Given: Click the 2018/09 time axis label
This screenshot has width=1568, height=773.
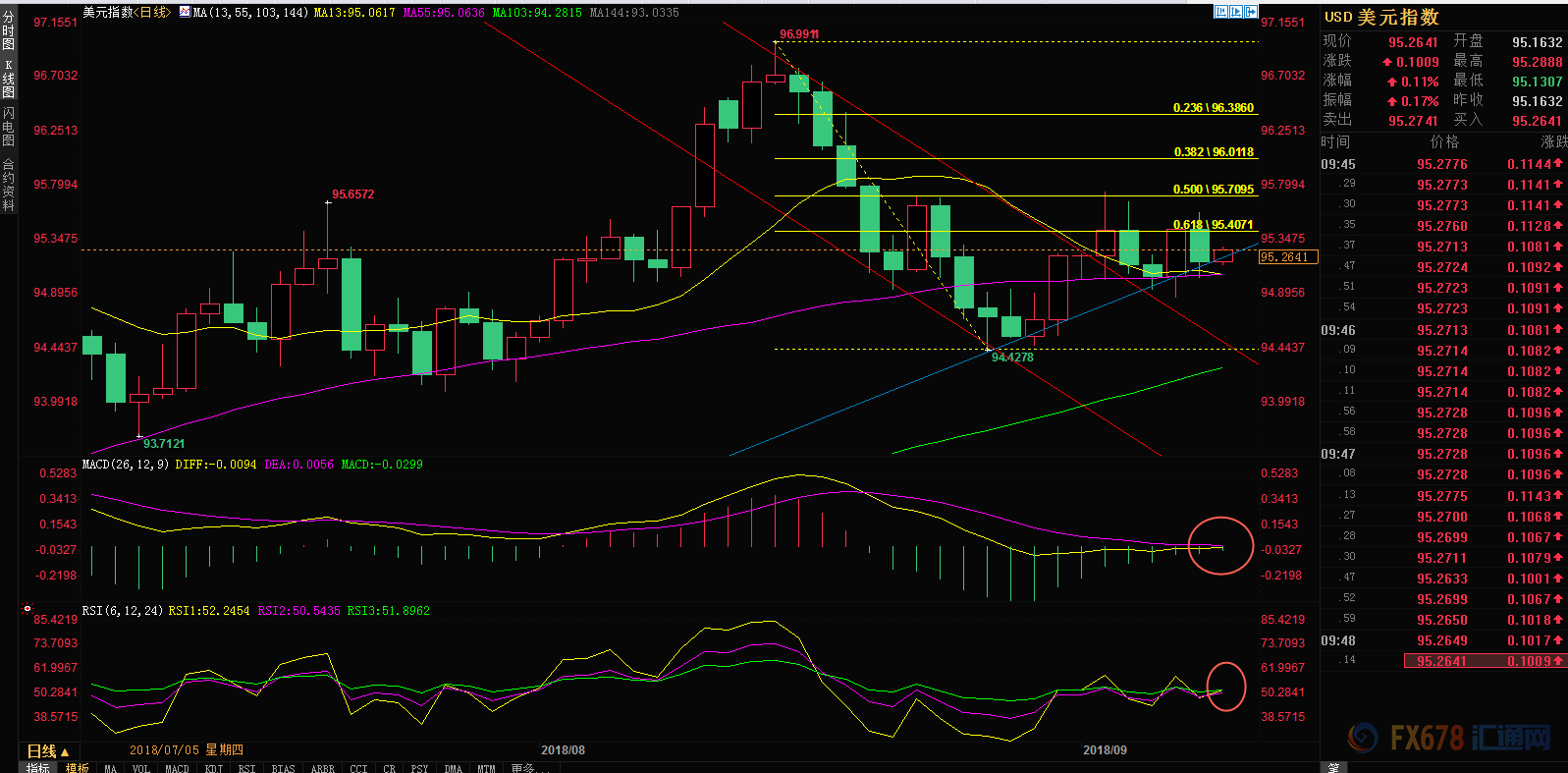Looking at the screenshot, I should coord(1105,750).
